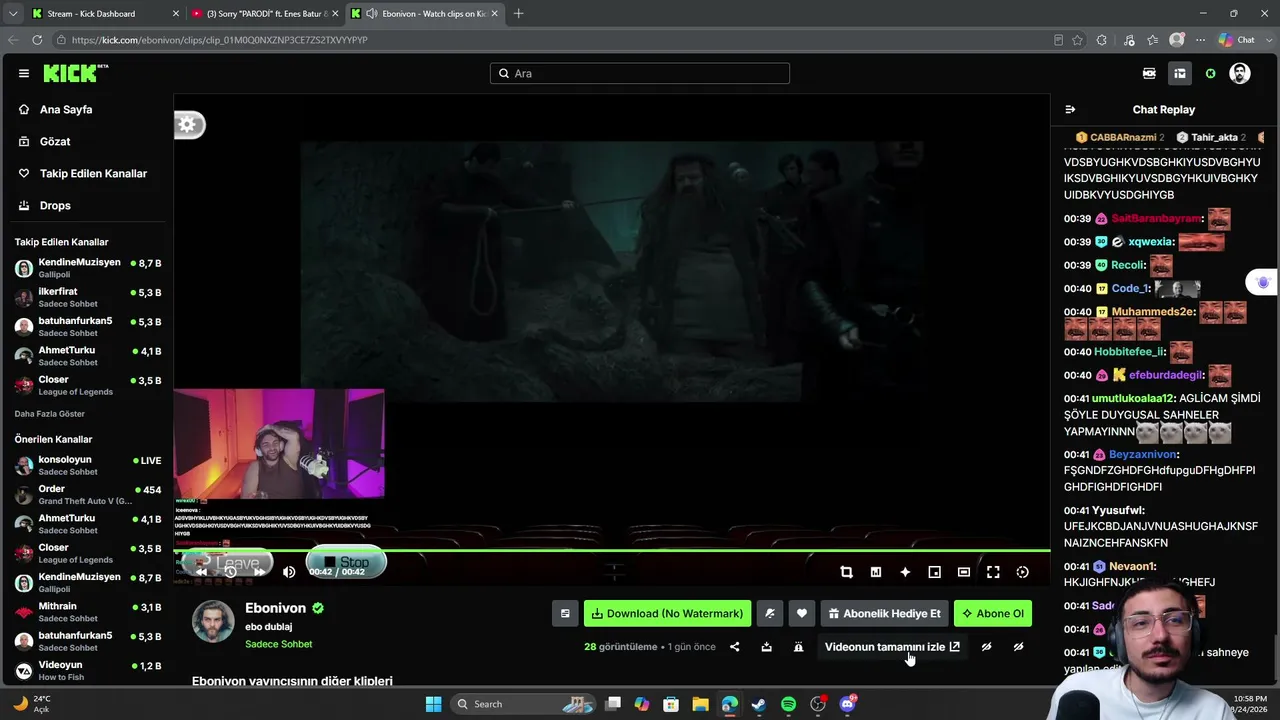Click the Kick search box
This screenshot has width=1280, height=720.
pyautogui.click(x=640, y=73)
